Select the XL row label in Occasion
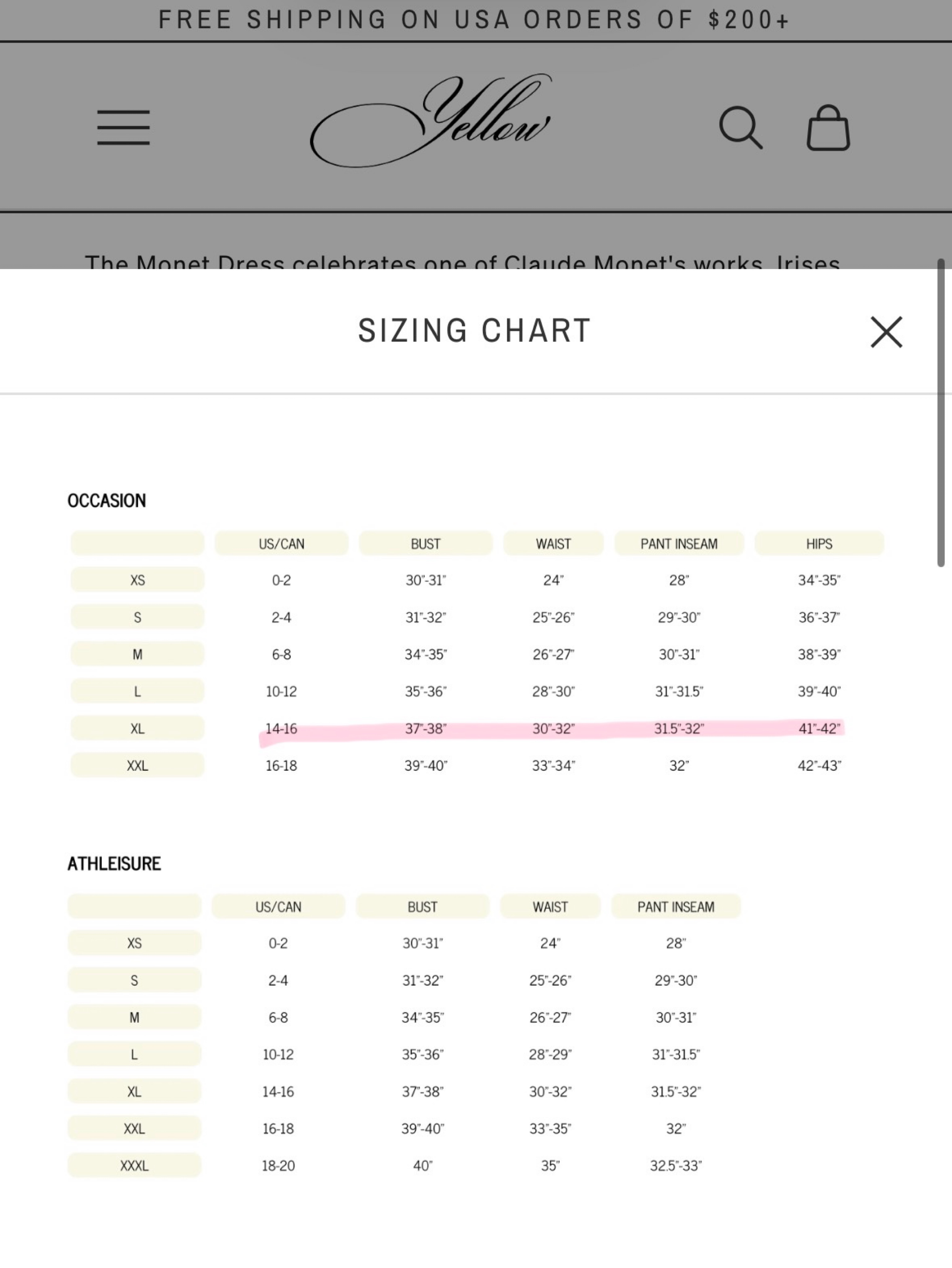Viewport: 952px width, 1268px height. tap(138, 728)
